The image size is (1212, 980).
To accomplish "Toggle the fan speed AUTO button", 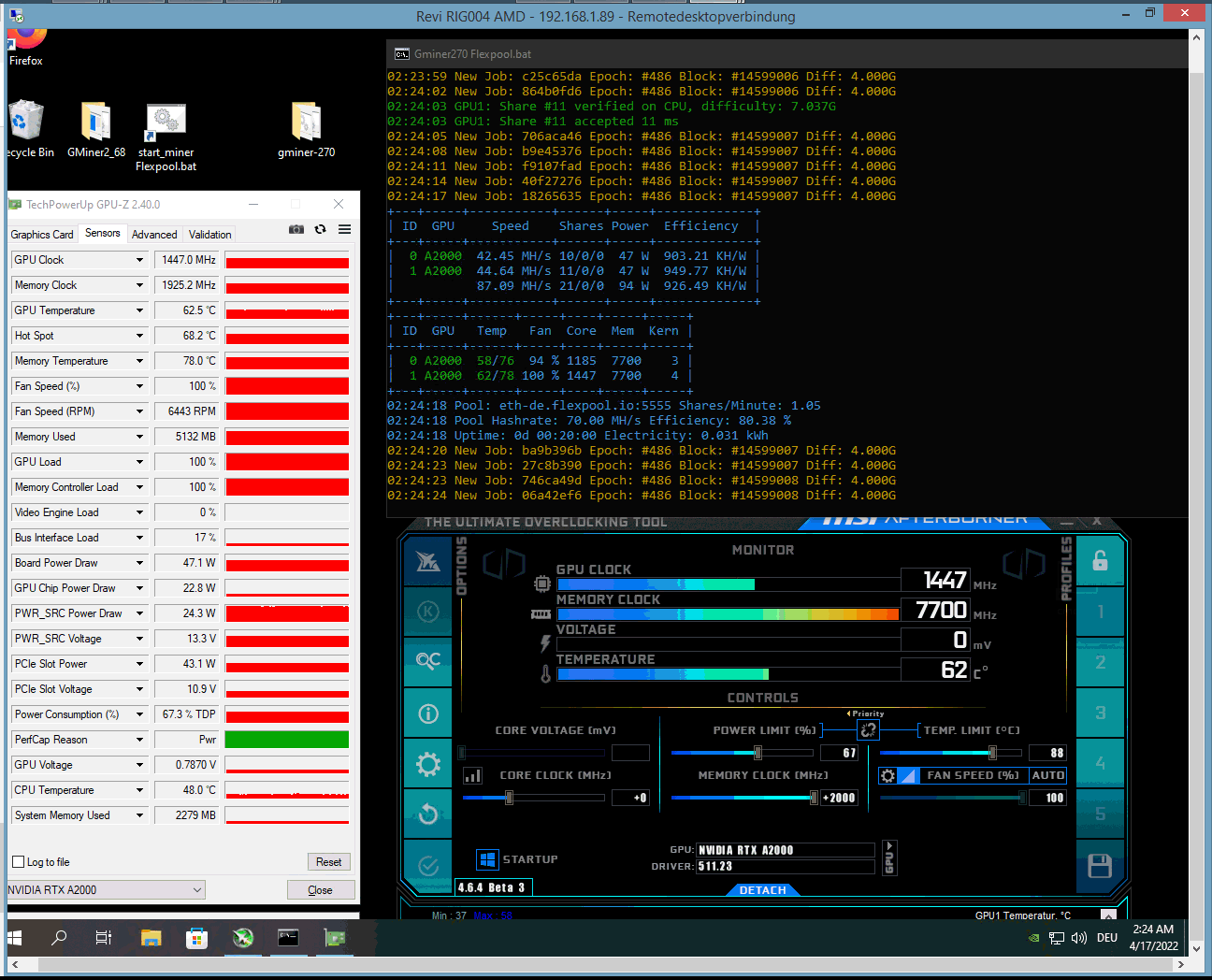I will [1048, 775].
